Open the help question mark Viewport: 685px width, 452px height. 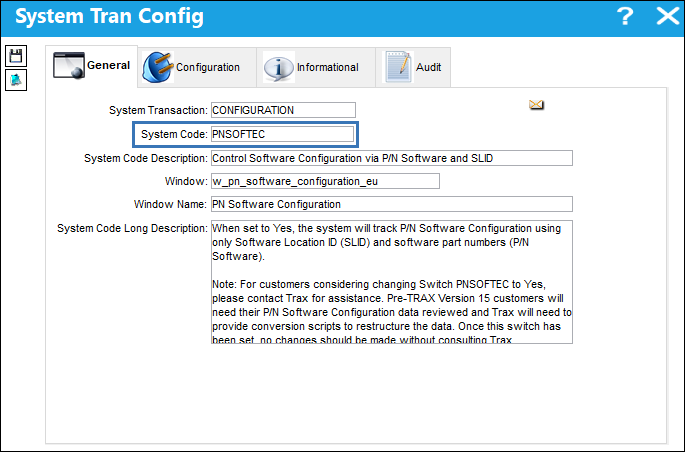[625, 17]
